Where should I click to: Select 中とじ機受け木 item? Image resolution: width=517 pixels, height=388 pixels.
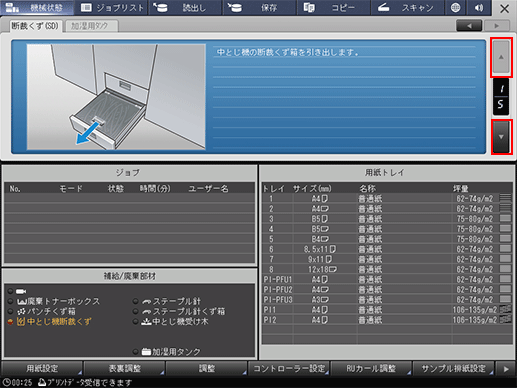pos(175,321)
